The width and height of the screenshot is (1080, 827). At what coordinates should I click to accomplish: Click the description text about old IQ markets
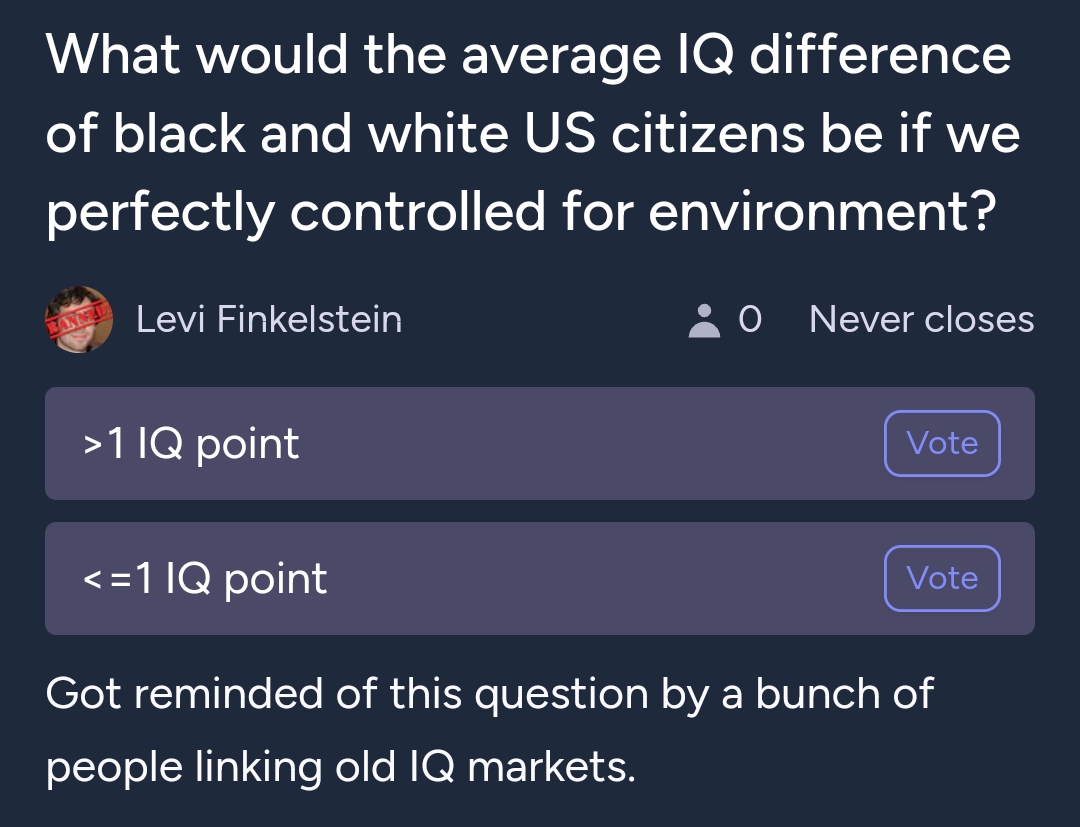[x=490, y=730]
